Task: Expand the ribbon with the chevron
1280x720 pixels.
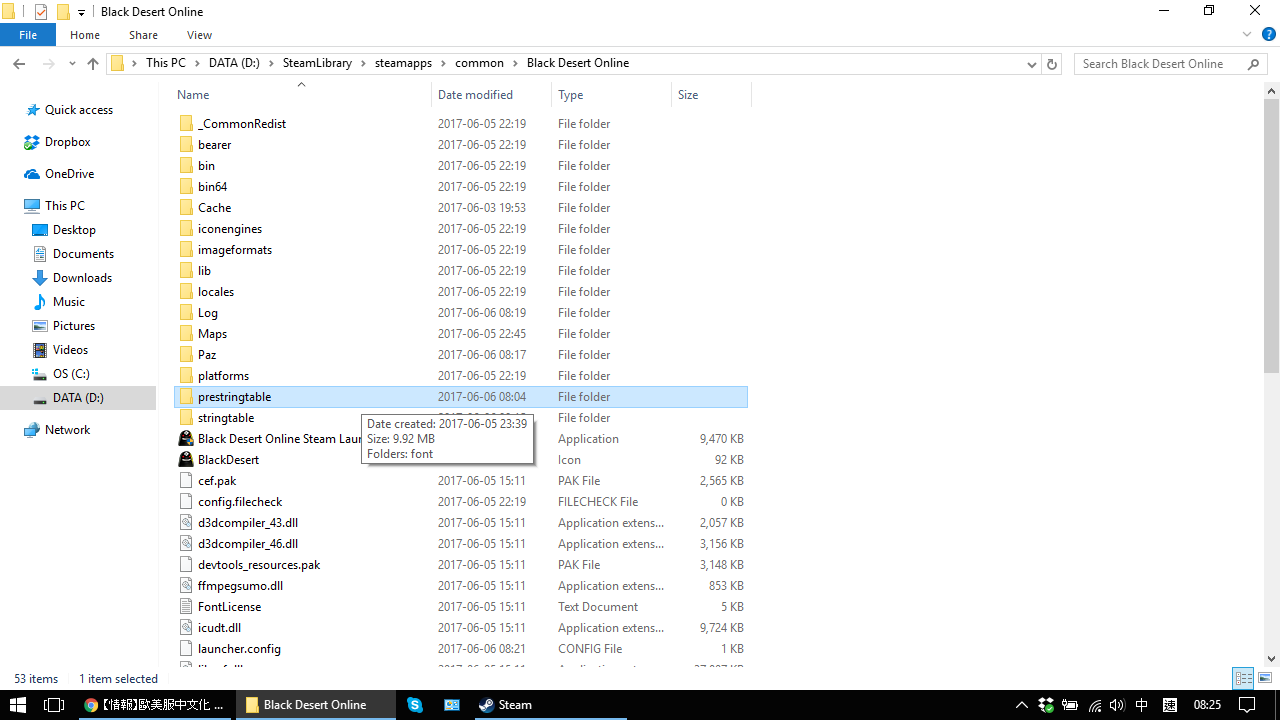Action: click(1247, 35)
